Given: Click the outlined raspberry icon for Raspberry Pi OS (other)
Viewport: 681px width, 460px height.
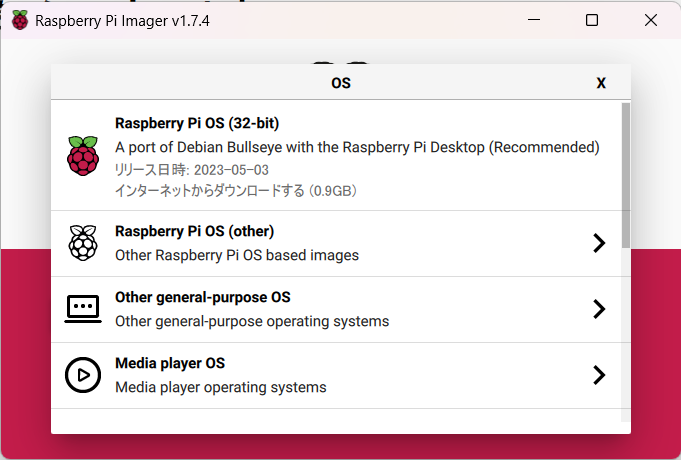Looking at the screenshot, I should (83, 243).
